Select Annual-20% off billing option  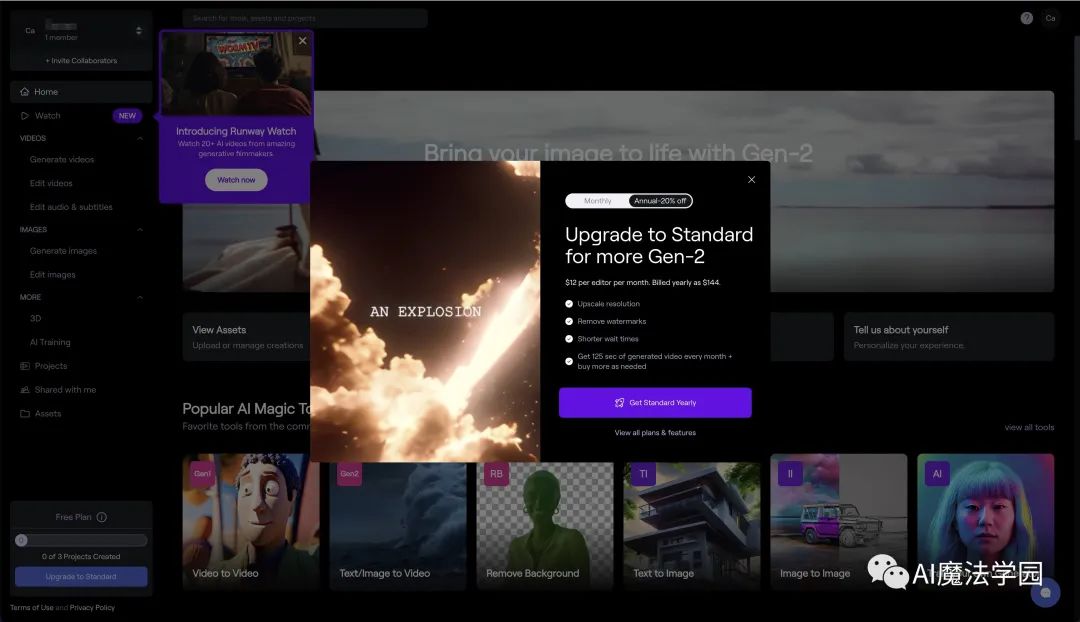click(x=660, y=201)
